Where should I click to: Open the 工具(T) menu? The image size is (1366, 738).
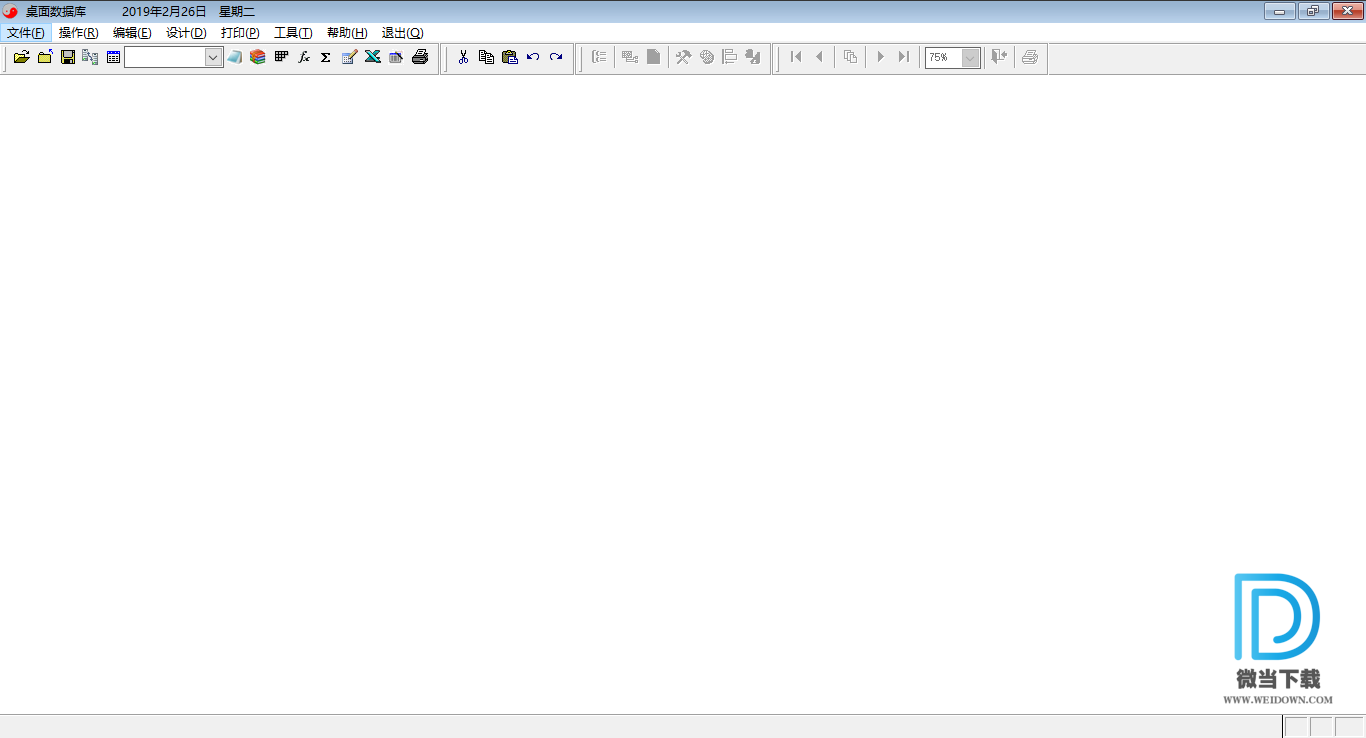293,33
